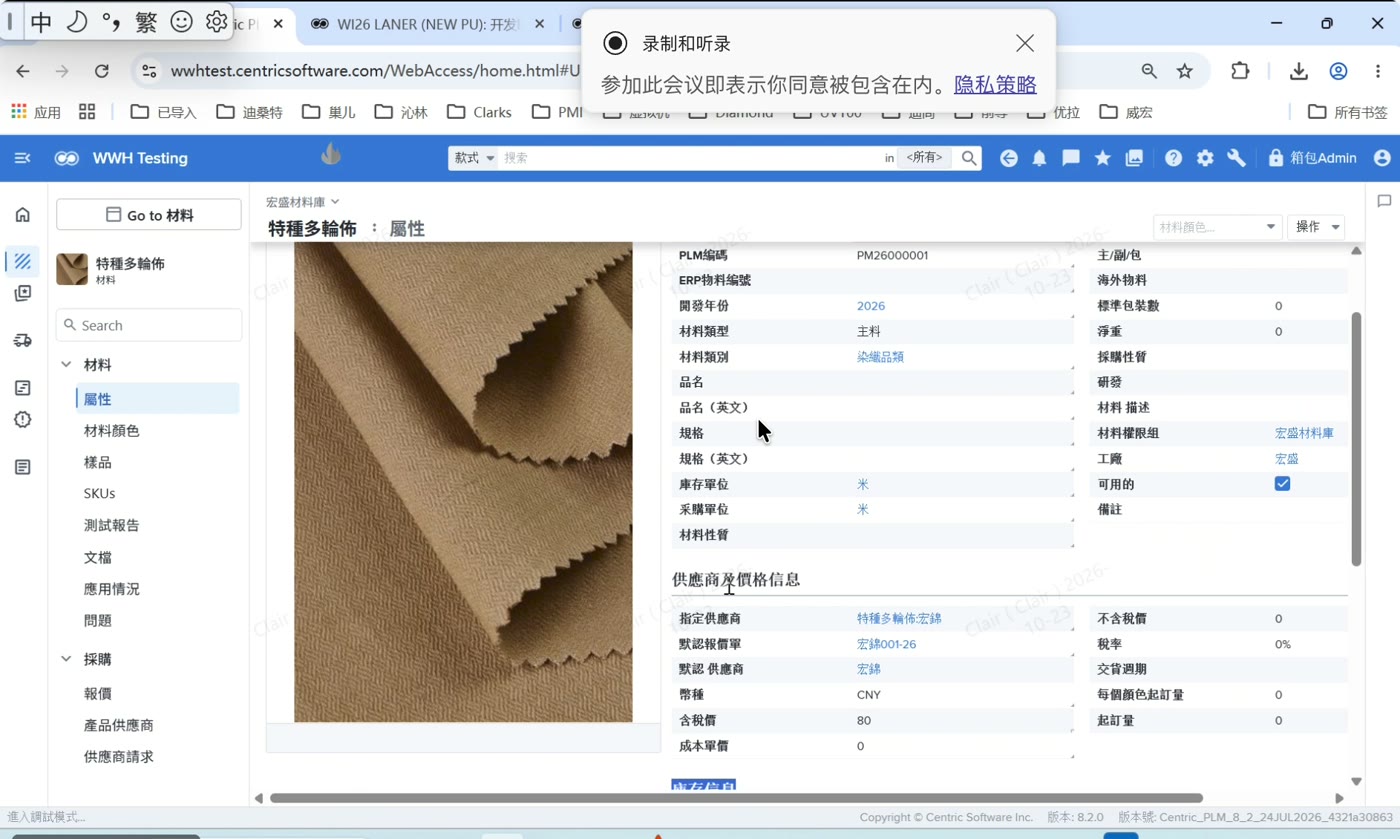
Task: Open the home icon in left rail
Action: 23,214
